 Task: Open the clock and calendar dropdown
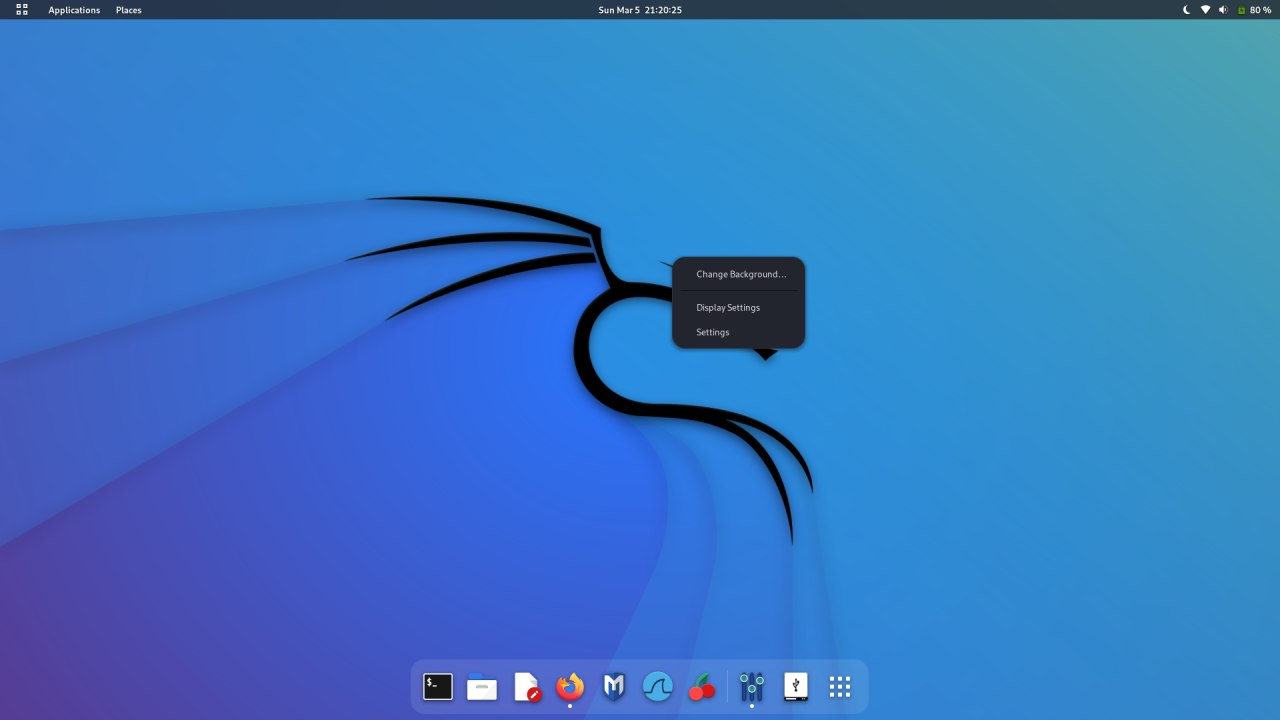click(640, 10)
